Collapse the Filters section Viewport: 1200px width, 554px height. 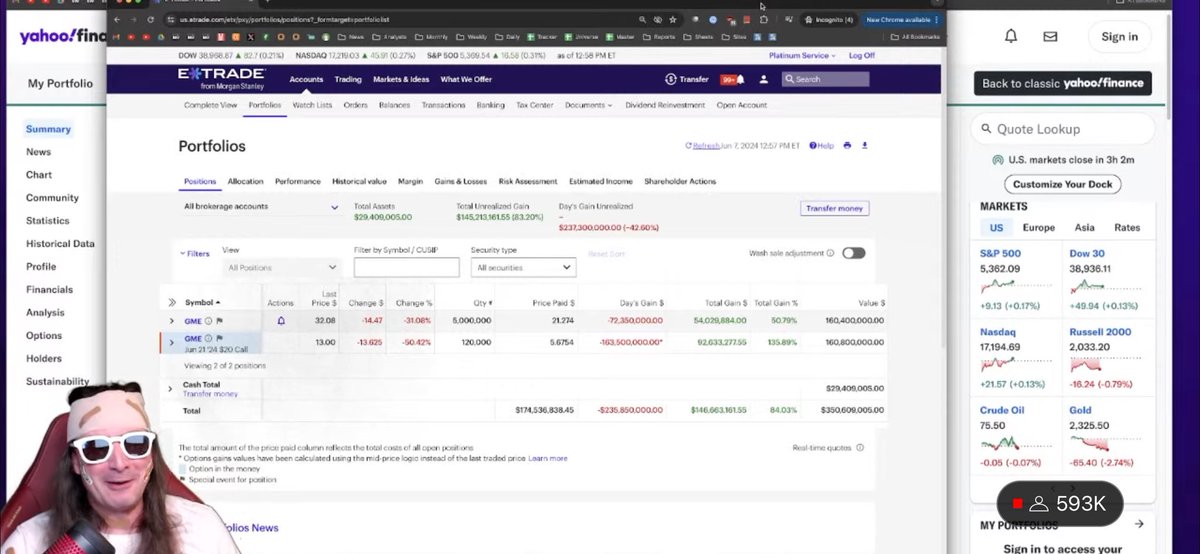[x=195, y=254]
